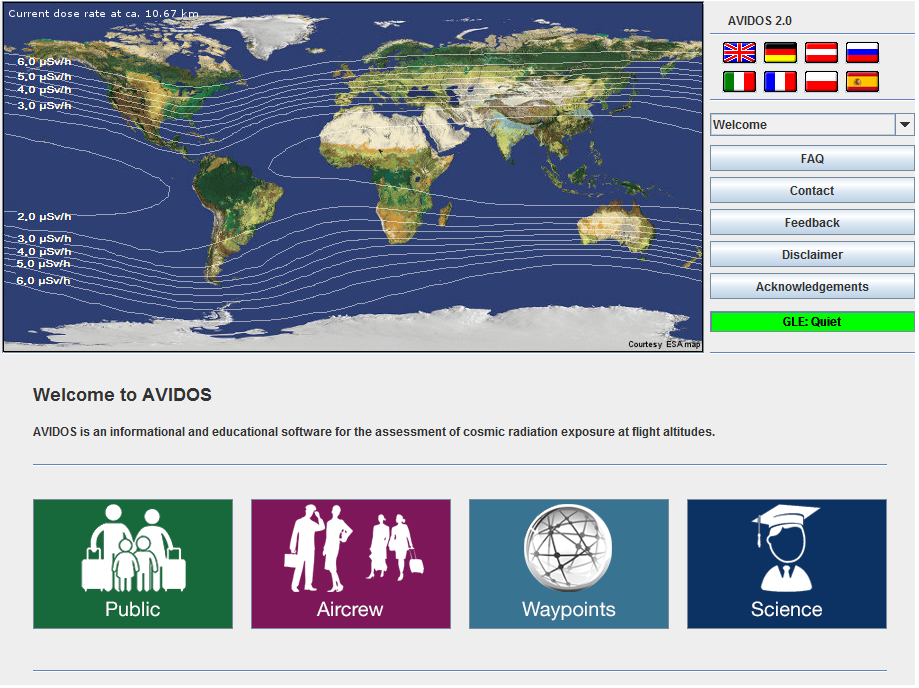Switch to Spanish via Spanish flag
This screenshot has width=919, height=688.
862,81
